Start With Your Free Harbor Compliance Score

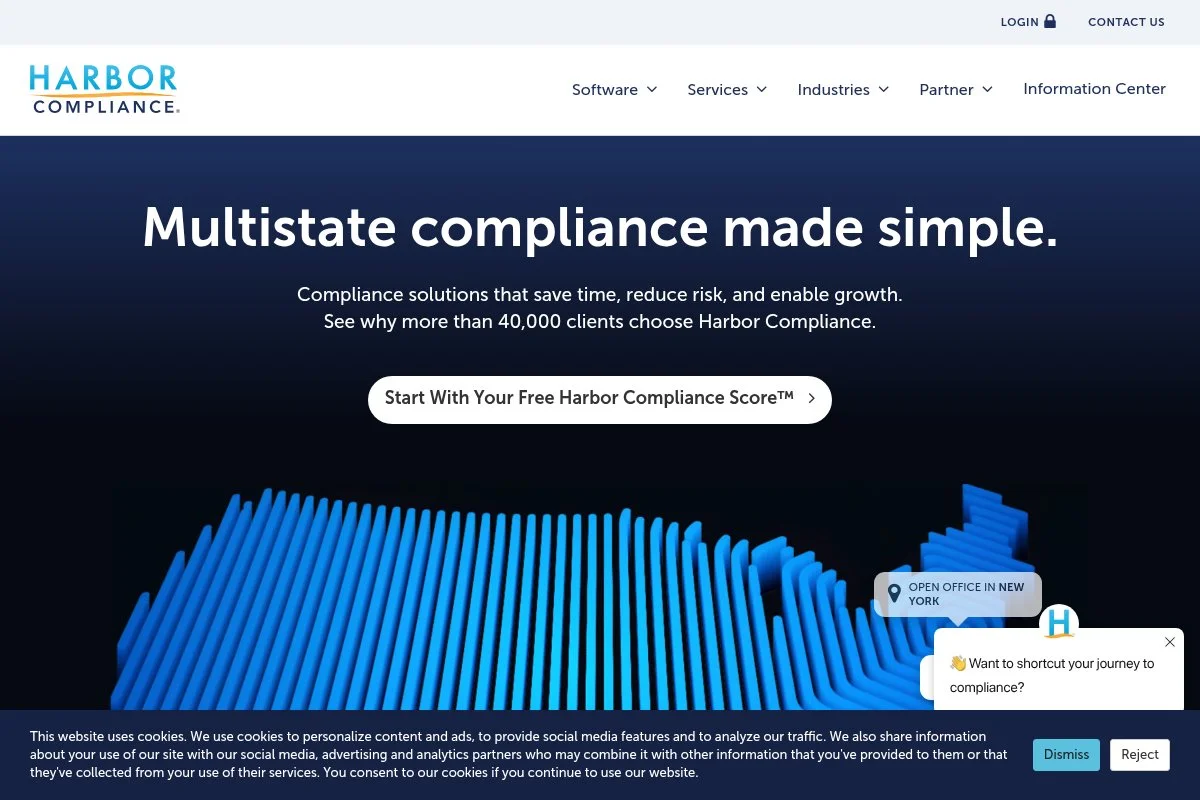(x=600, y=399)
